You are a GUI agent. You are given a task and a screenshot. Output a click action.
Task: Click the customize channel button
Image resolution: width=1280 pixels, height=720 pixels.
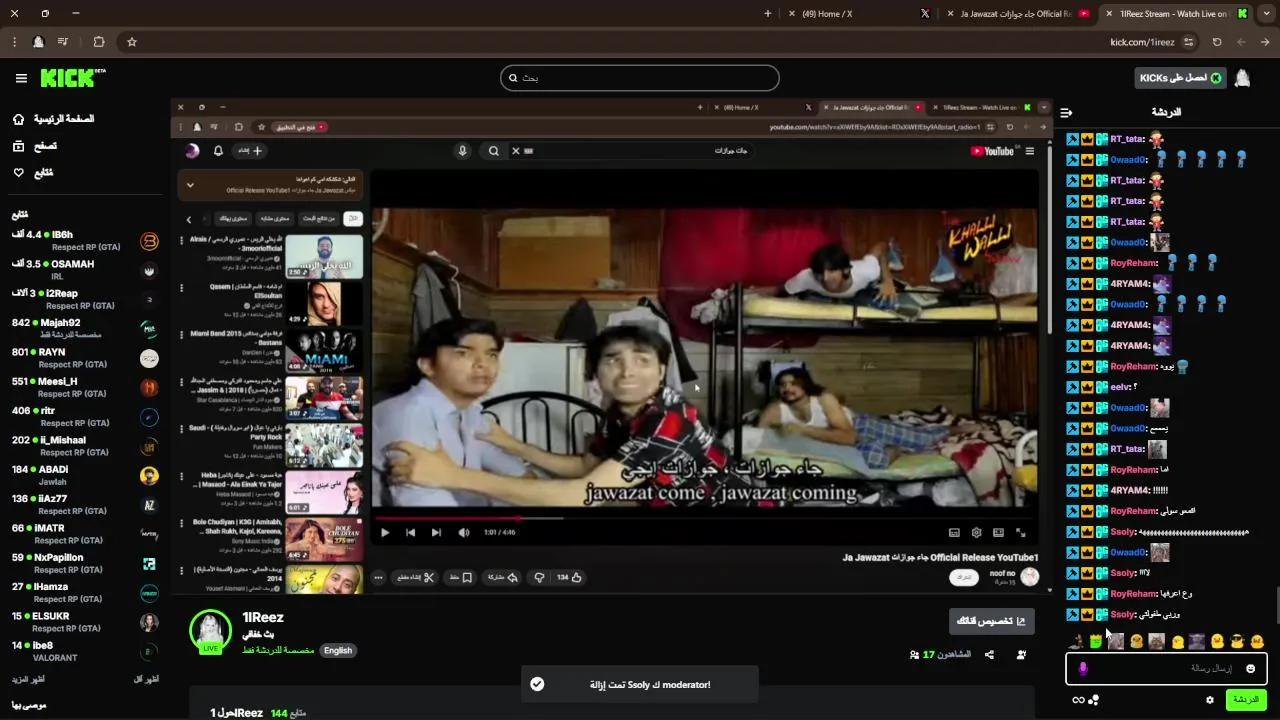991,621
